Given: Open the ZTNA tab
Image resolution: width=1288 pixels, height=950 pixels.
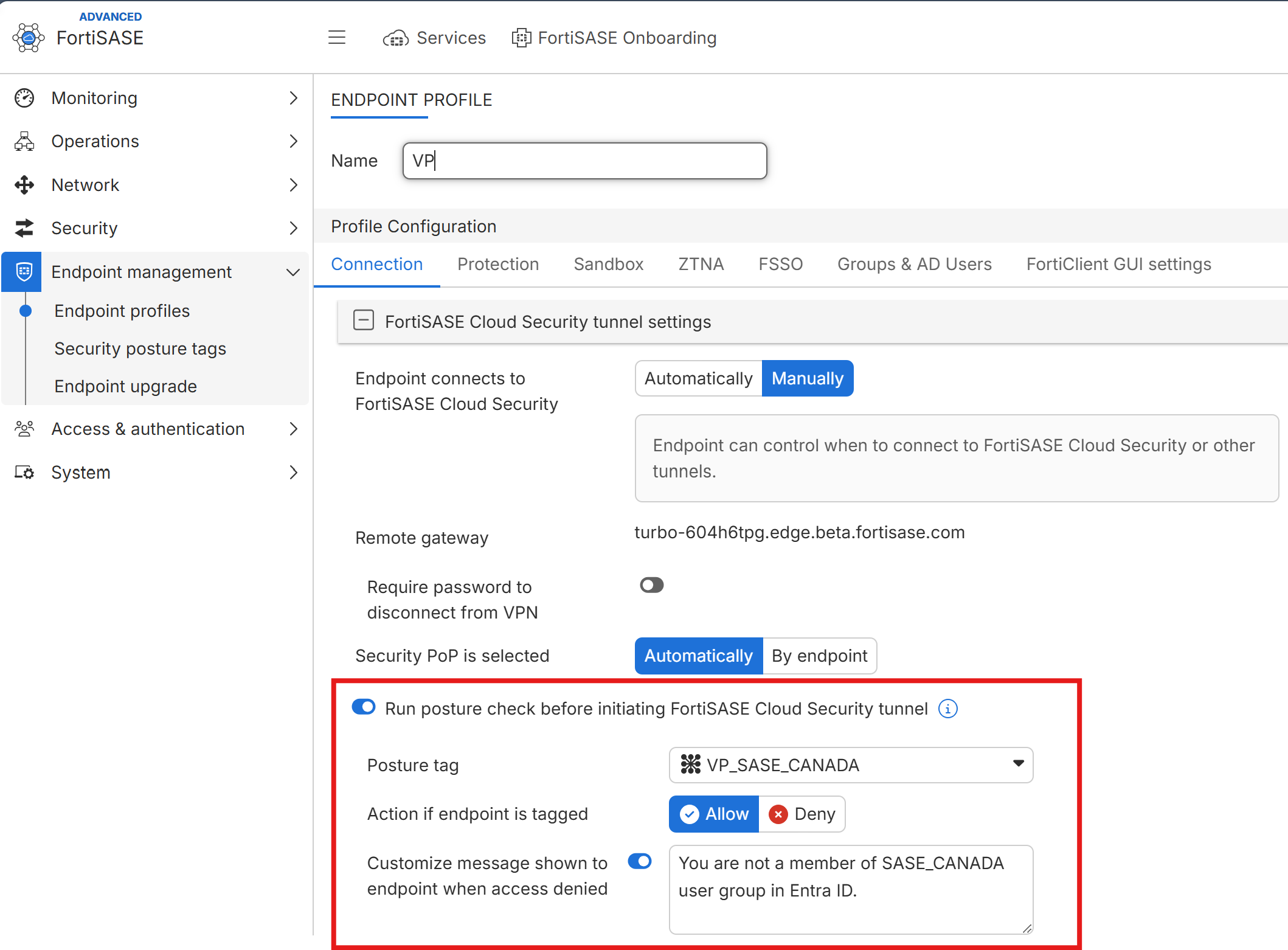Looking at the screenshot, I should coord(701,264).
